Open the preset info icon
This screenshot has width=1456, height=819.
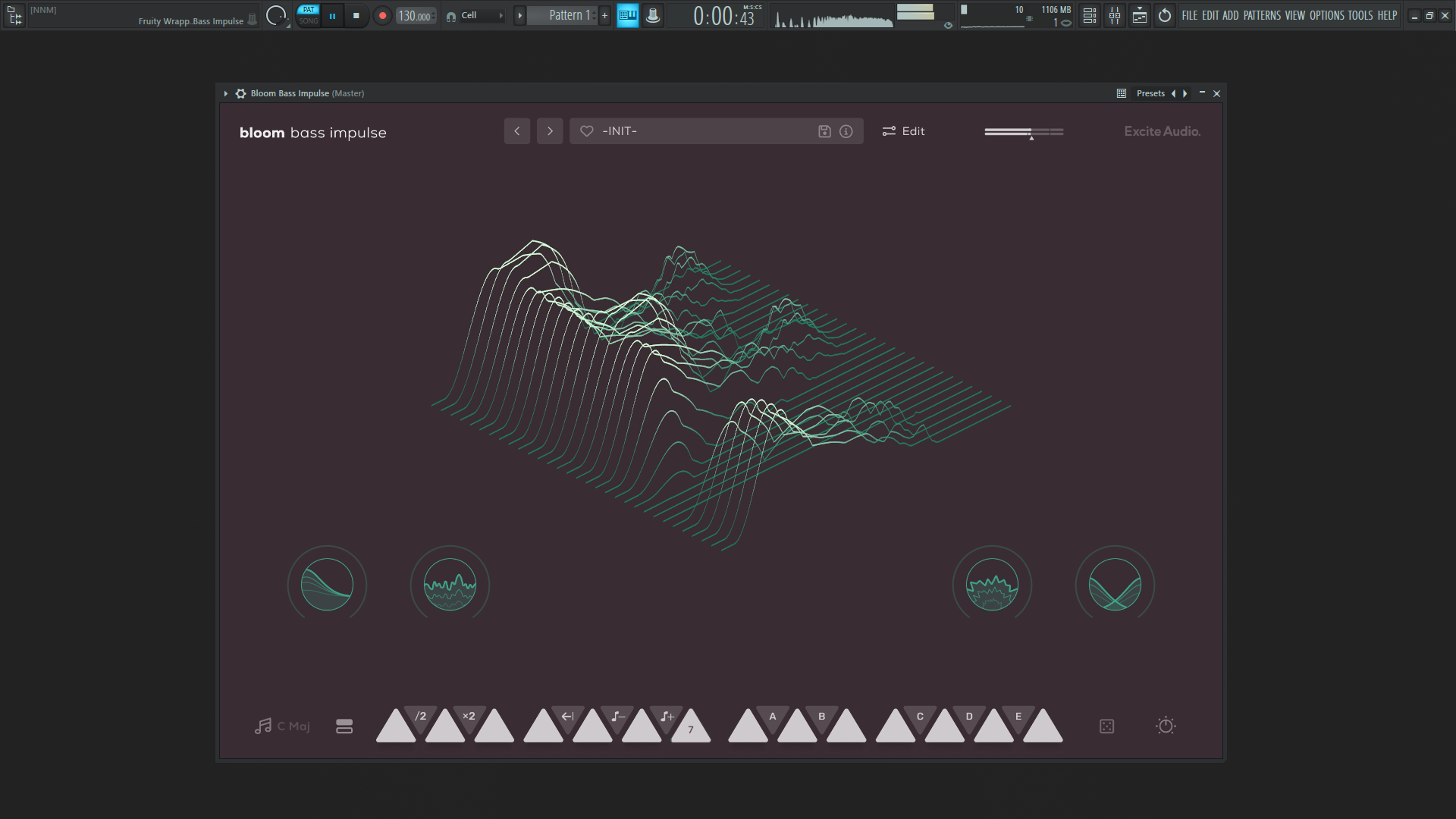pos(846,131)
